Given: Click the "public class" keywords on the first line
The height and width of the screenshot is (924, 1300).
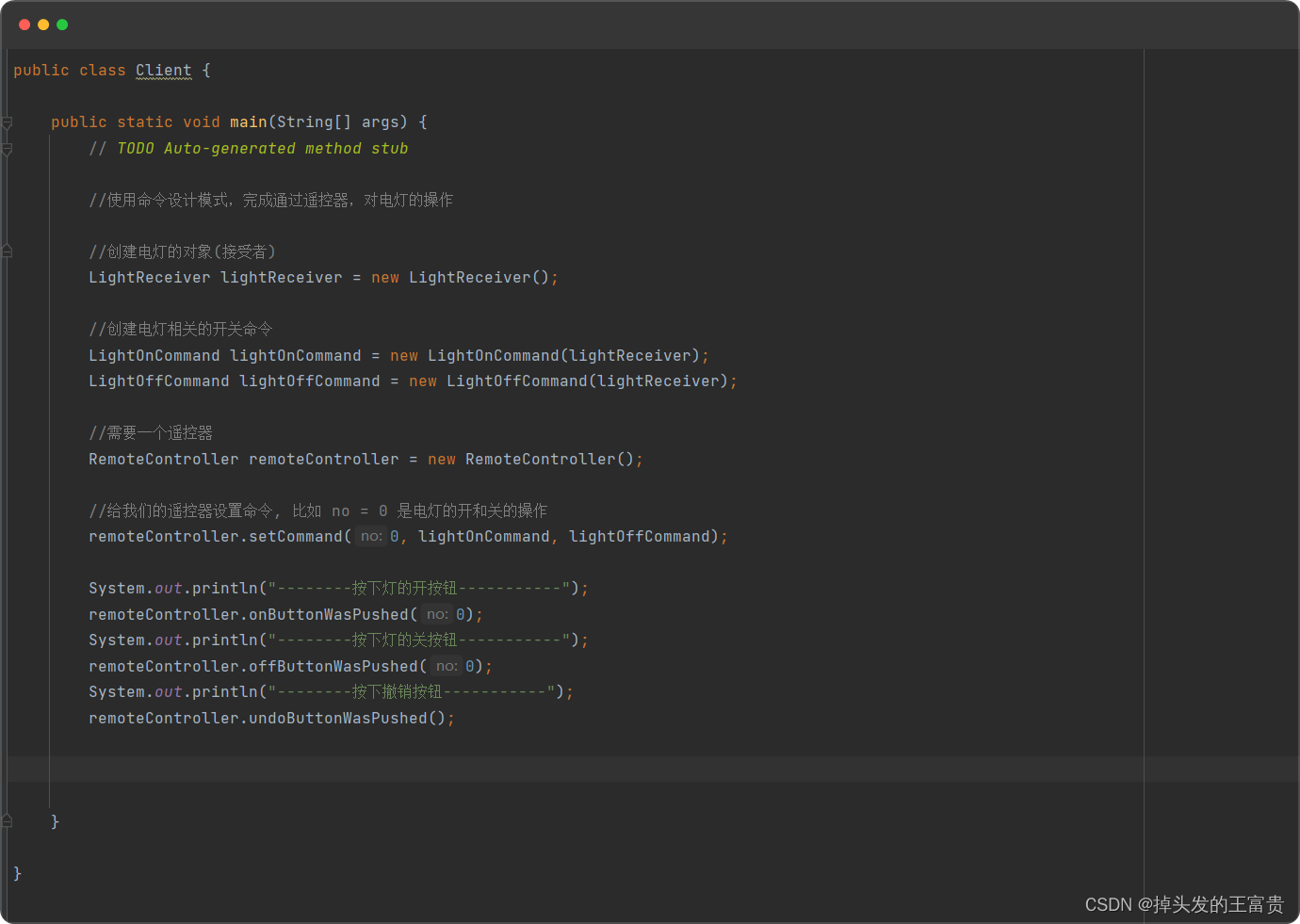Looking at the screenshot, I should (x=70, y=71).
